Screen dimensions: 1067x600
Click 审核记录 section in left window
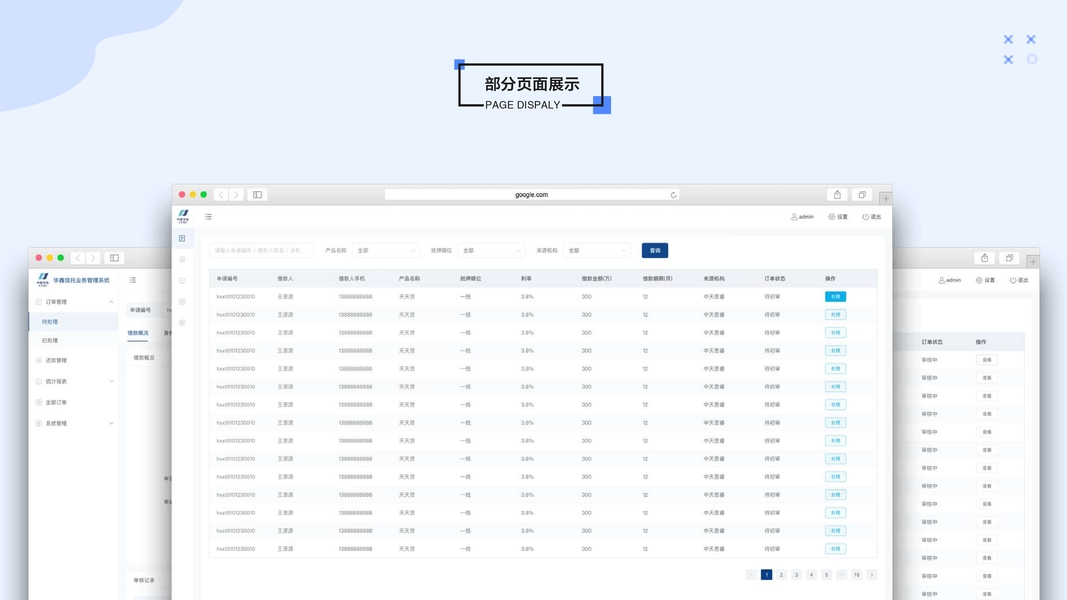point(144,580)
